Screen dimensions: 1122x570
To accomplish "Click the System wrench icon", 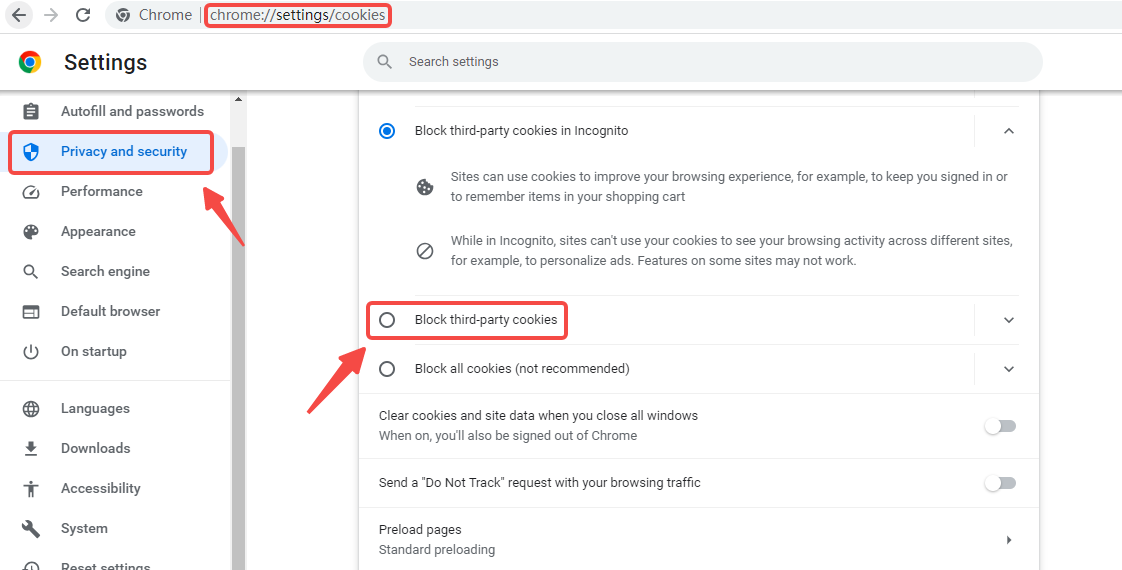I will (31, 529).
